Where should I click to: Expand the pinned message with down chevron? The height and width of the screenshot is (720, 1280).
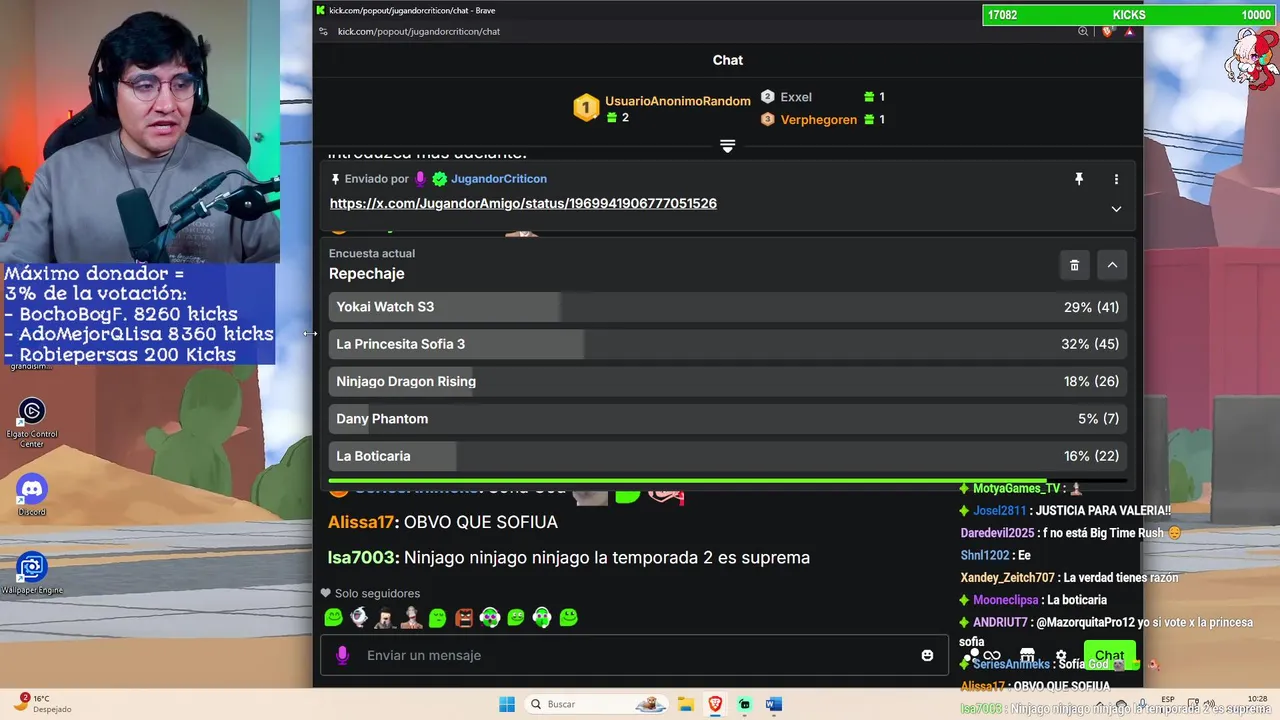tap(1116, 209)
